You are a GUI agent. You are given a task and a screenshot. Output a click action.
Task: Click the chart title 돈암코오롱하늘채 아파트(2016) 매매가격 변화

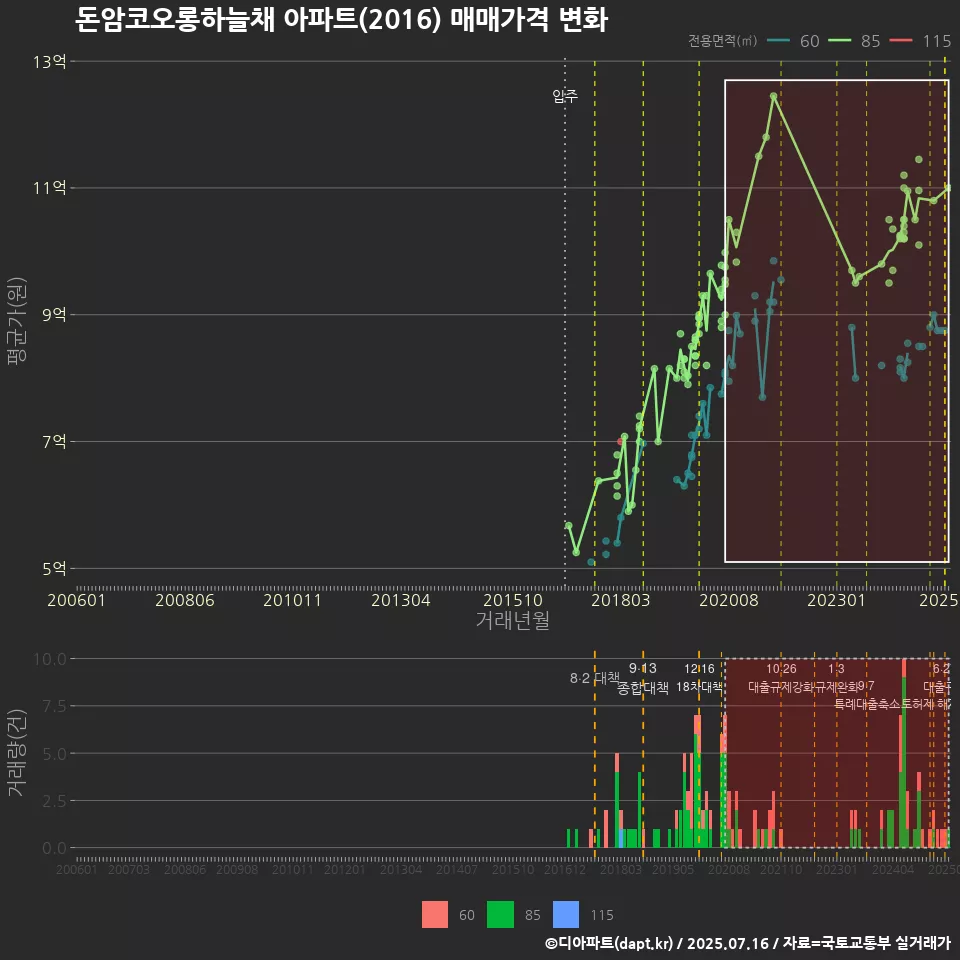341,20
